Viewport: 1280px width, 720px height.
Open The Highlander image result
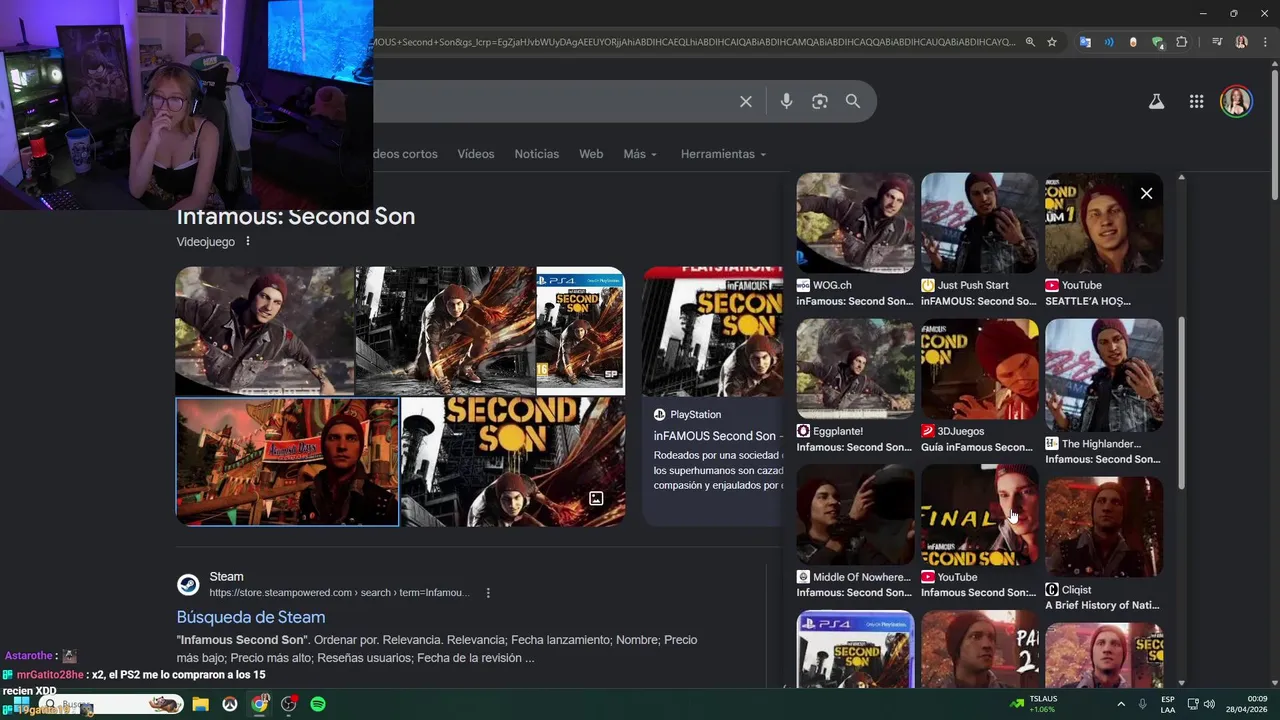pos(1104,392)
